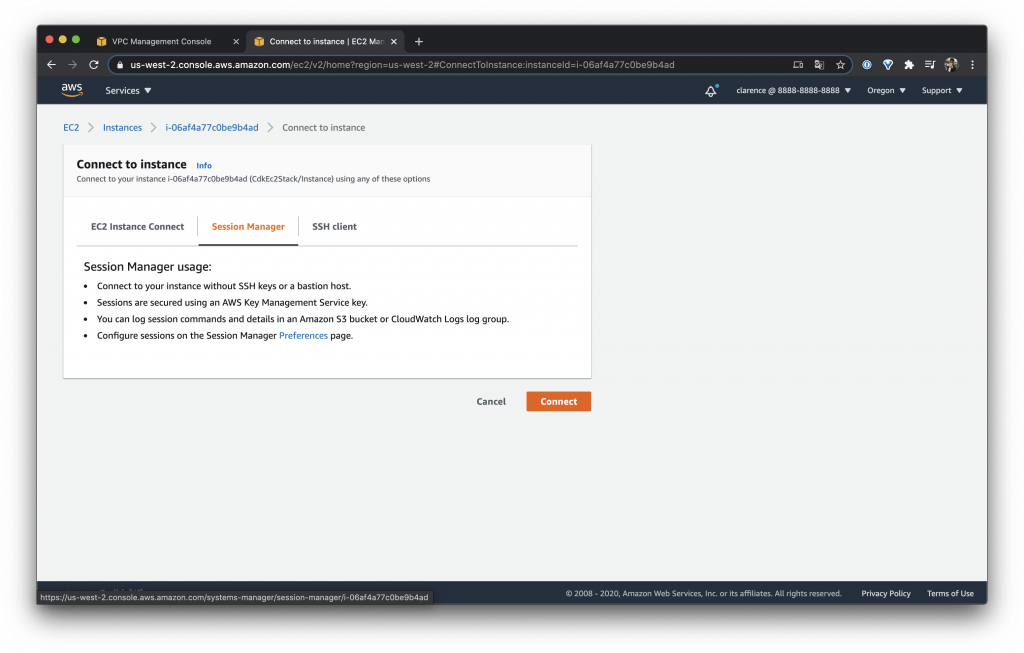1024x653 pixels.
Task: Click the AWS logo home icon
Action: [x=72, y=90]
